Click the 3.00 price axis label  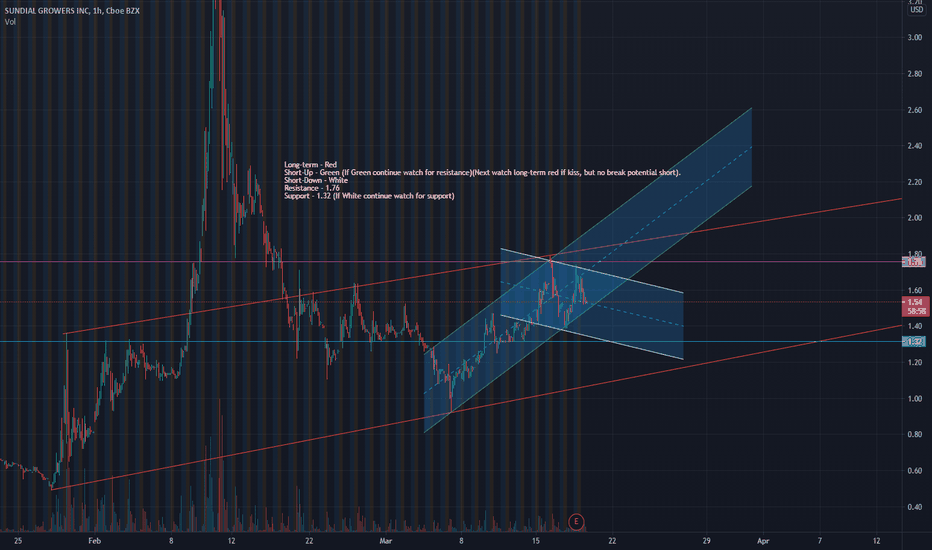coord(915,37)
